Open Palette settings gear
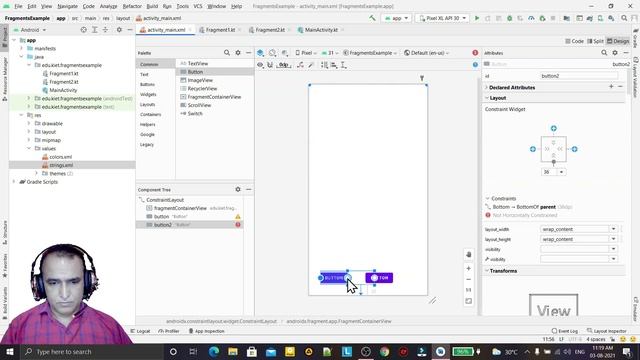 click(238, 53)
